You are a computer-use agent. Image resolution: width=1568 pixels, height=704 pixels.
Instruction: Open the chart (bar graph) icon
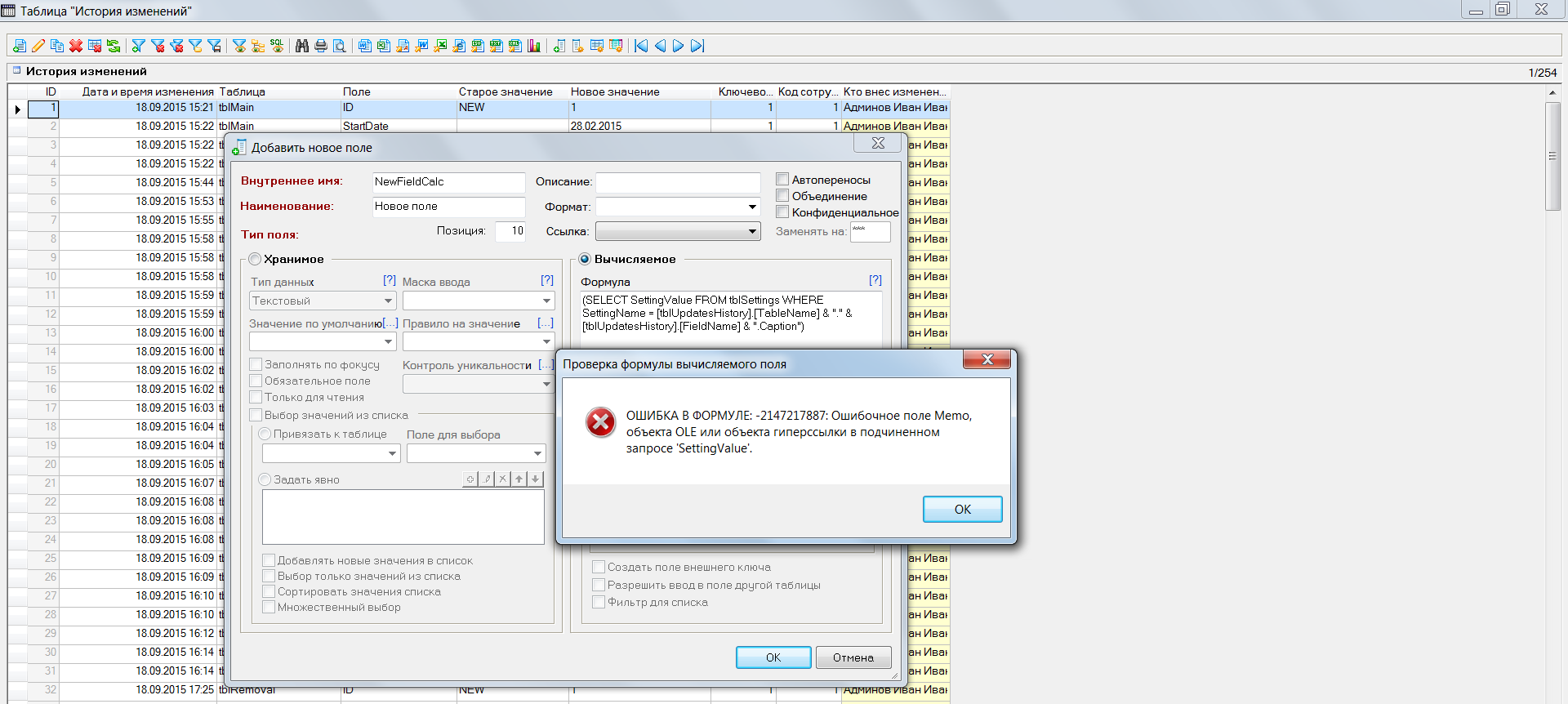534,46
